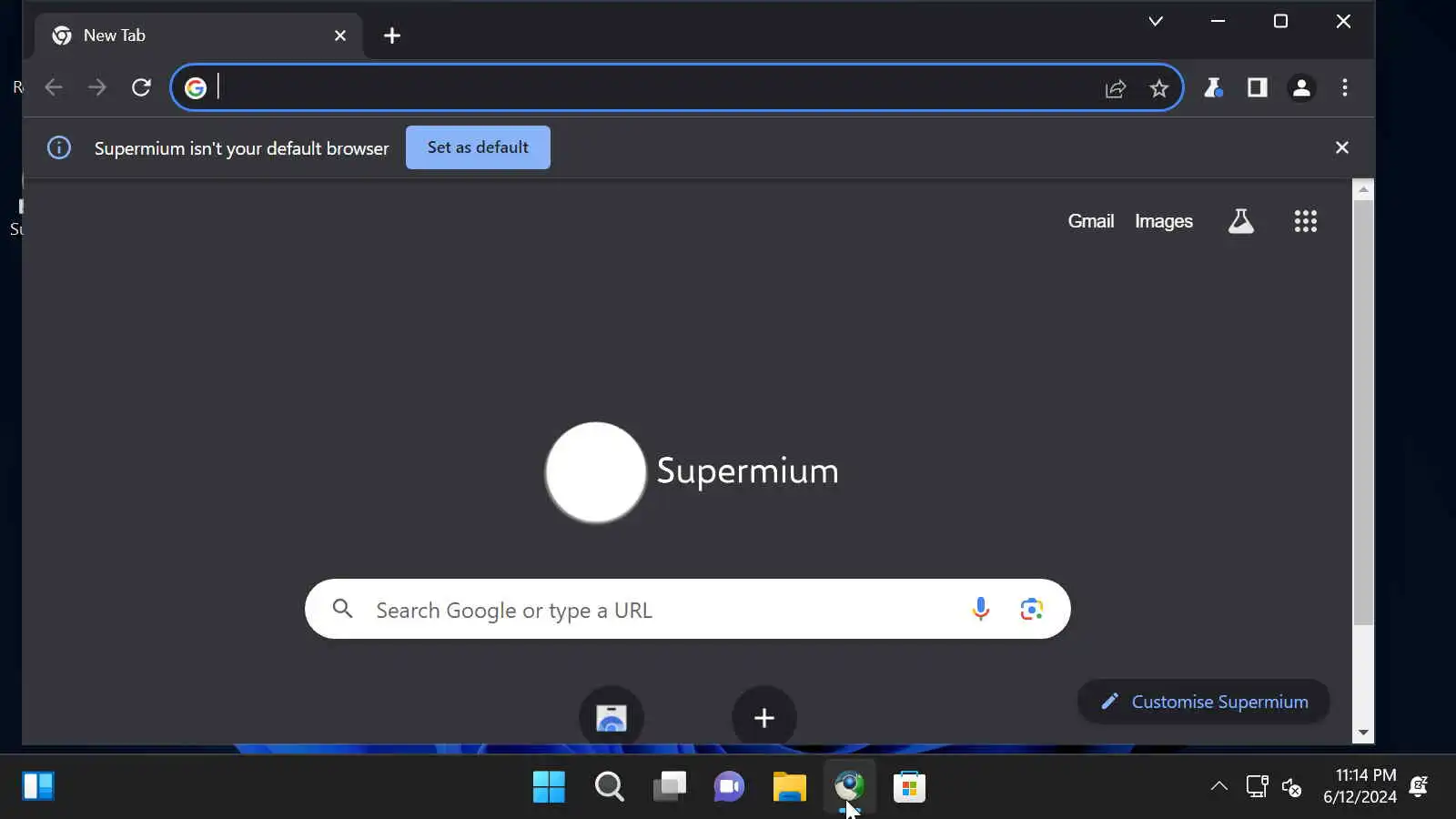The width and height of the screenshot is (1456, 819).
Task: Click the magnifier icon in search box
Action: pos(343,609)
